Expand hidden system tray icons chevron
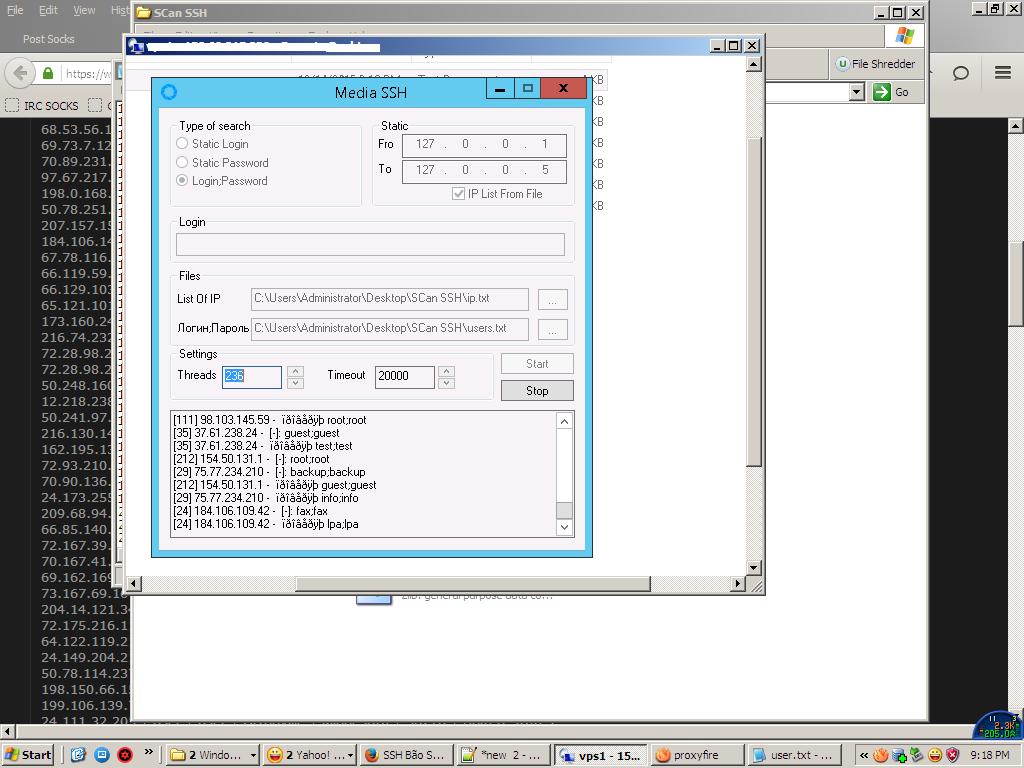The width and height of the screenshot is (1024, 768). pos(863,756)
